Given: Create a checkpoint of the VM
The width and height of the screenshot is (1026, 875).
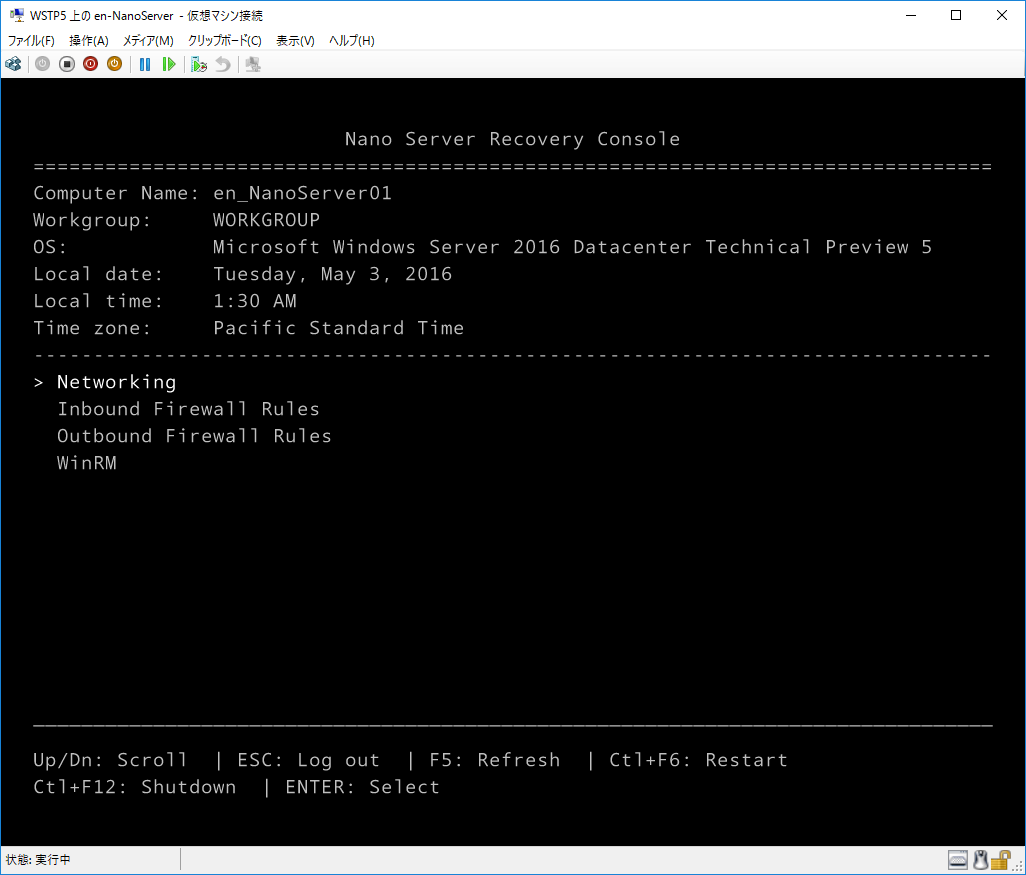Looking at the screenshot, I should [199, 64].
